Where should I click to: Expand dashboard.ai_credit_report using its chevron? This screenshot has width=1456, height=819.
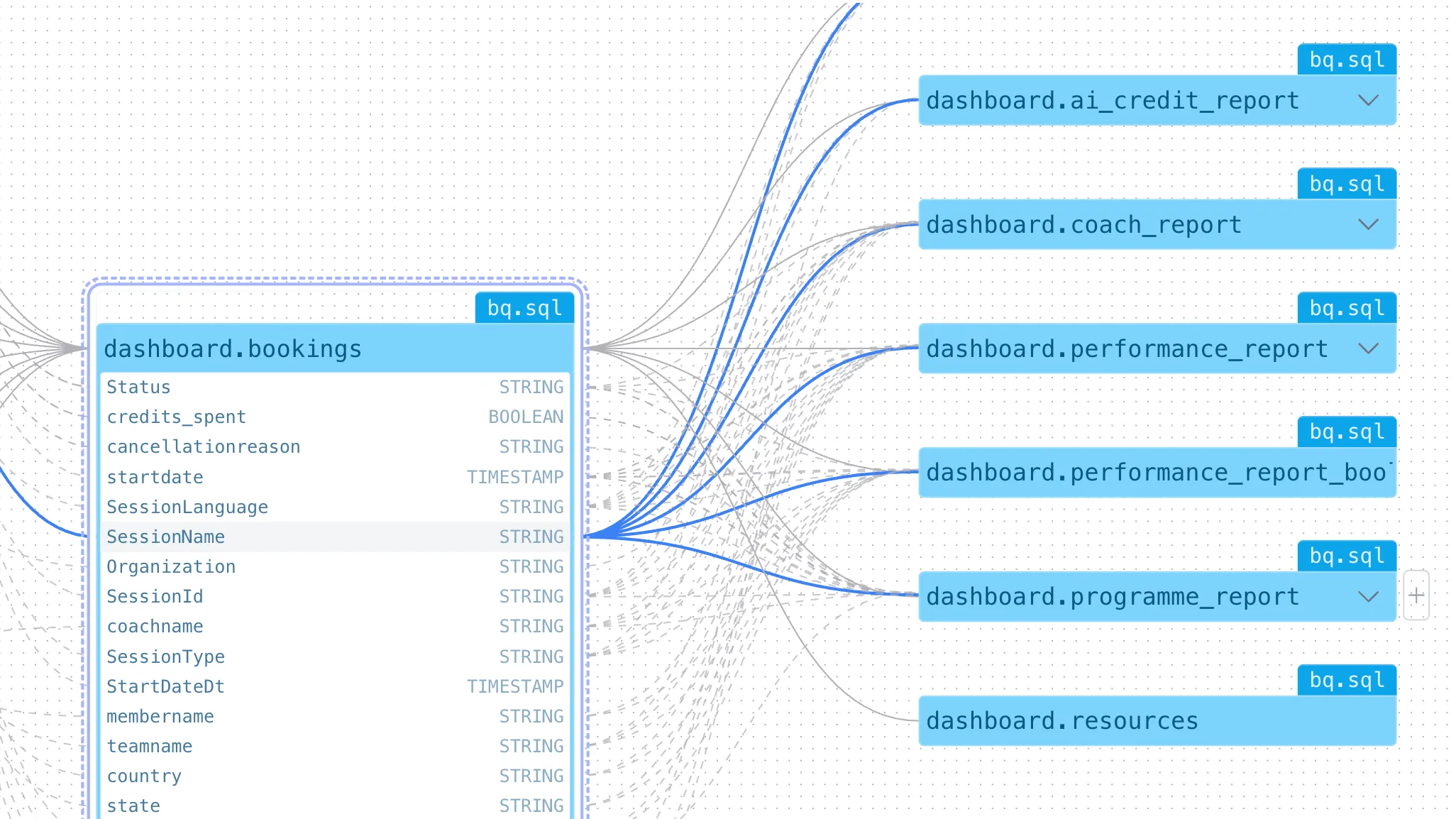coord(1369,100)
